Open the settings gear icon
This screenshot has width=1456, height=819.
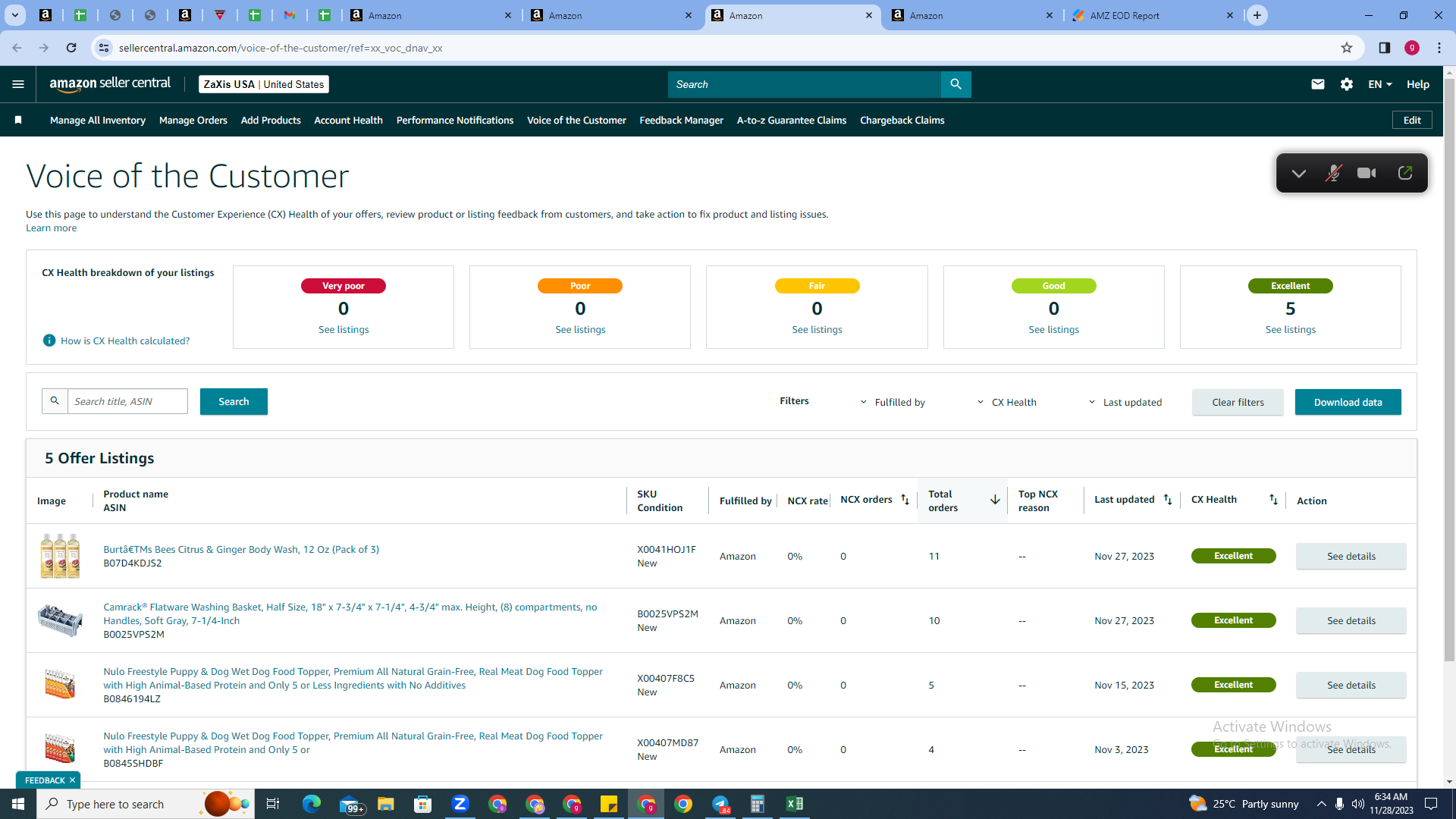coord(1347,84)
